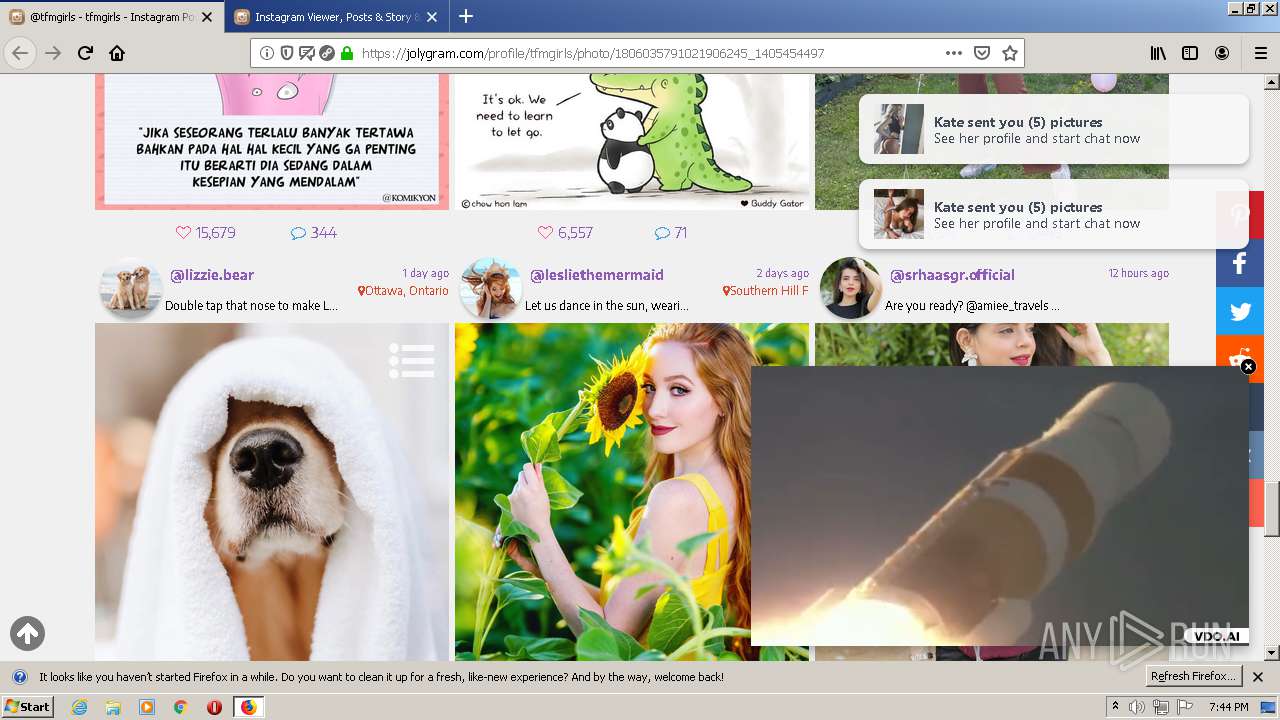Open the sunflower woman photo

tap(603, 492)
